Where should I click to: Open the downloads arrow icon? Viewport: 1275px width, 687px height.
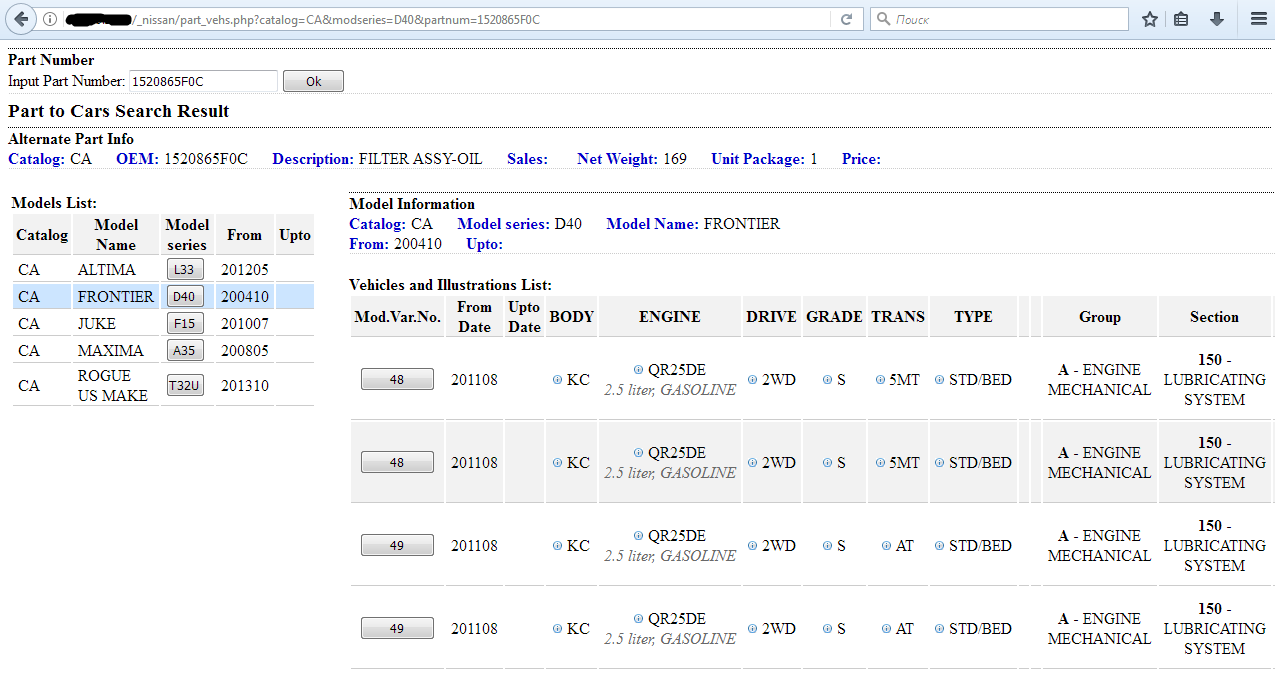(x=1217, y=19)
